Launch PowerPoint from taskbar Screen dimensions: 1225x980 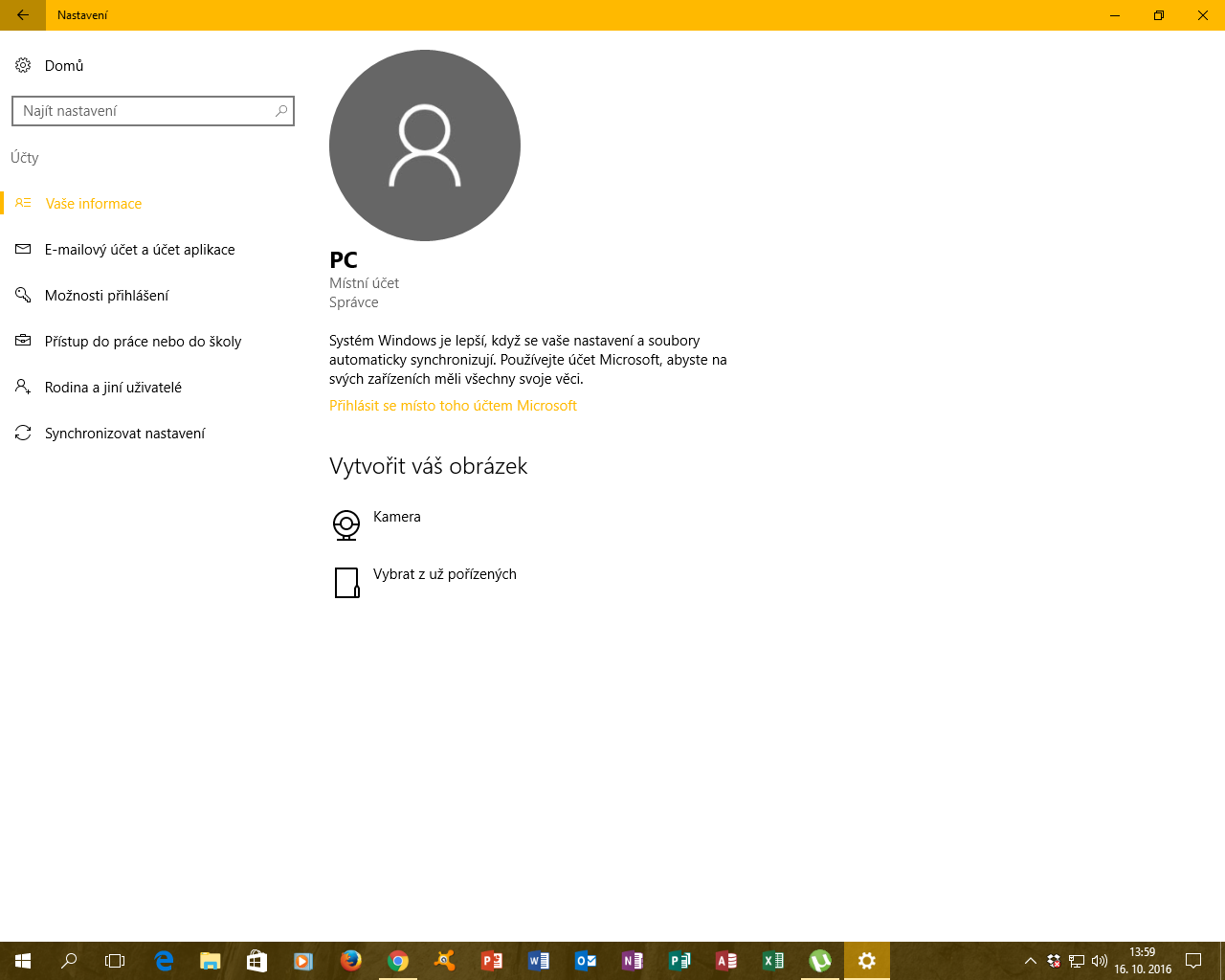pos(491,961)
